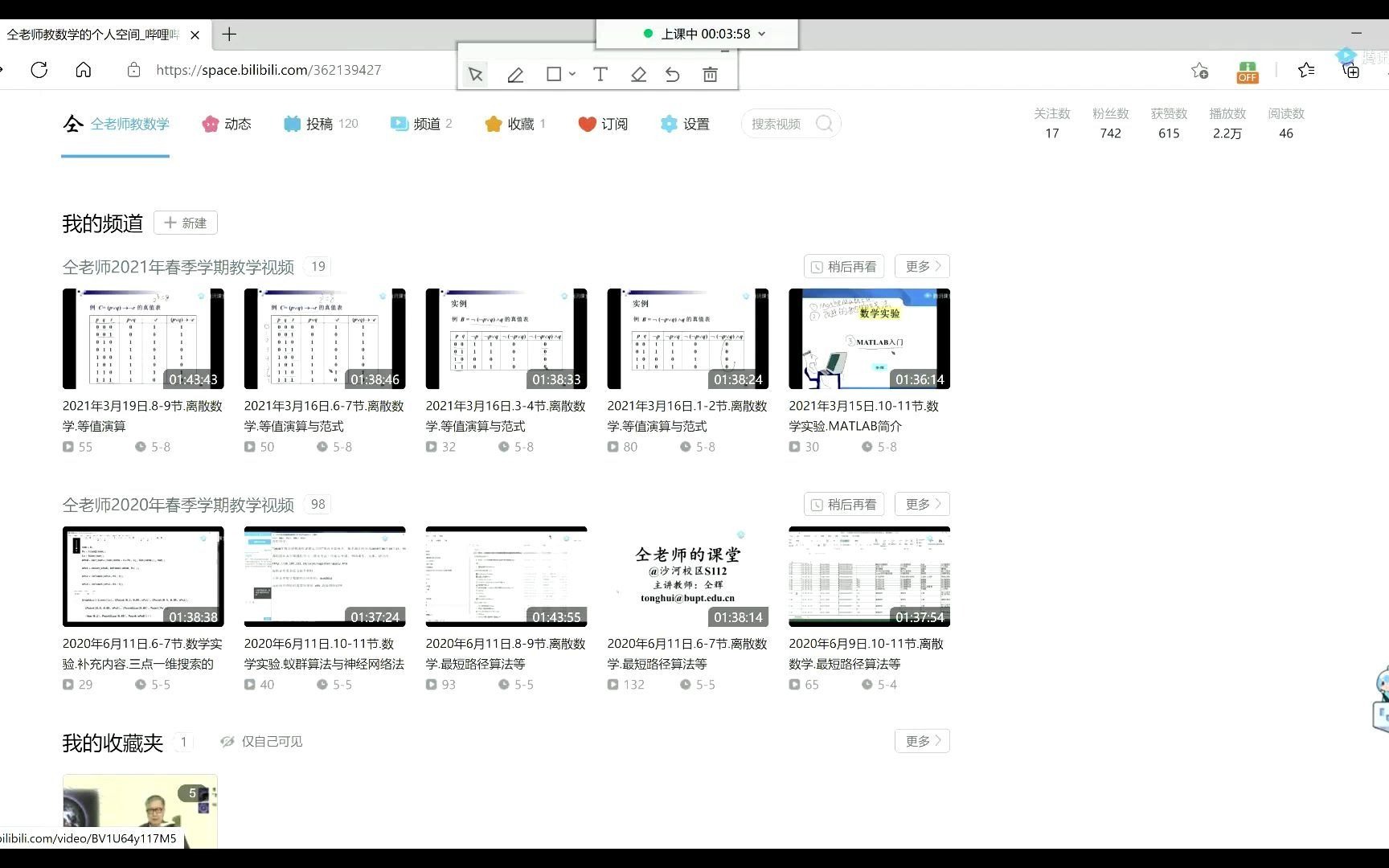Open the favorites folder thumbnail
Screen dimensions: 1389x868
click(140, 811)
